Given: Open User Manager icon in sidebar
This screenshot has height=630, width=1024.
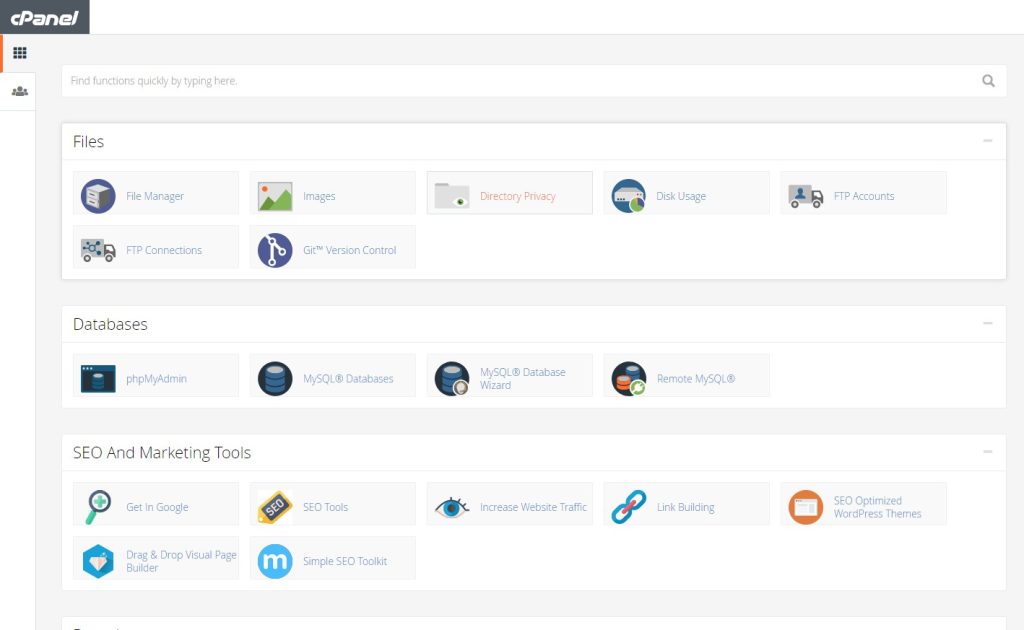Looking at the screenshot, I should pos(20,91).
